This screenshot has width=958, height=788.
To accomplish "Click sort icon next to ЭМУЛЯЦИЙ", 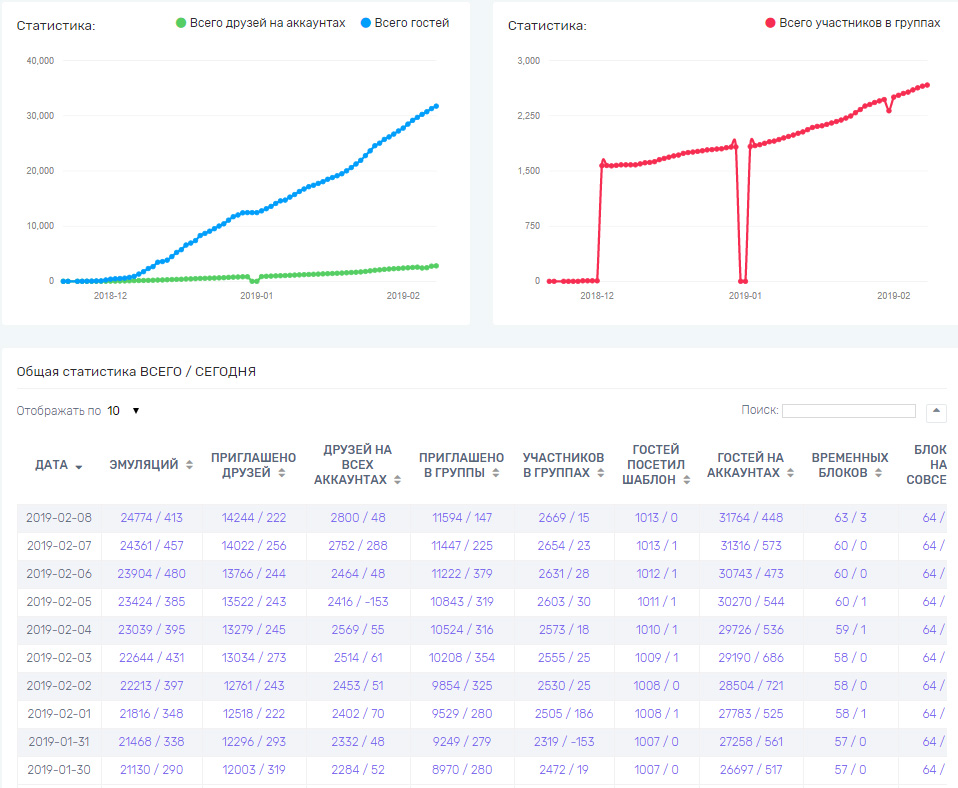I will point(188,465).
